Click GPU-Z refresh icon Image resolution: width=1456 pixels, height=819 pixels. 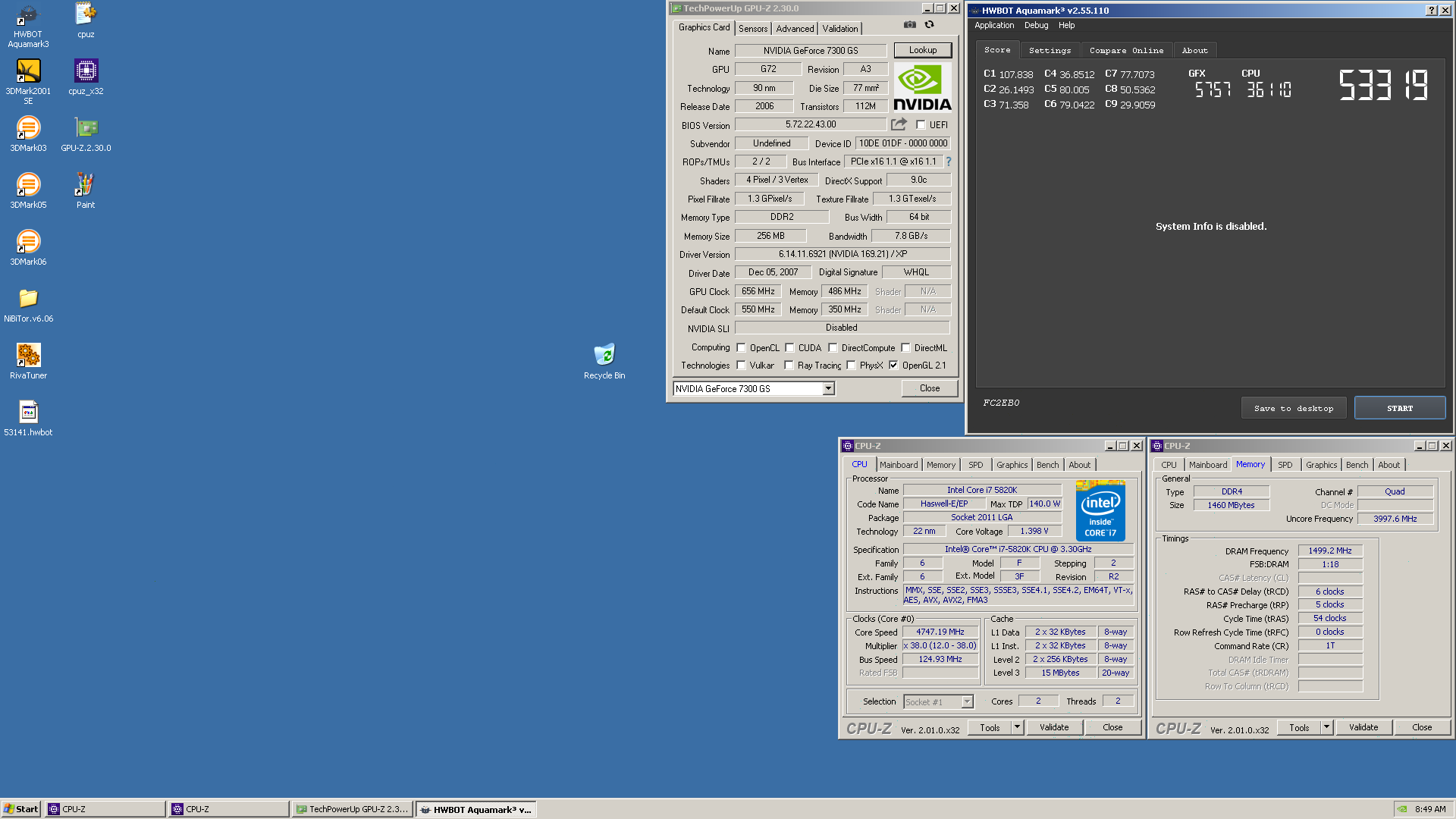[x=929, y=25]
